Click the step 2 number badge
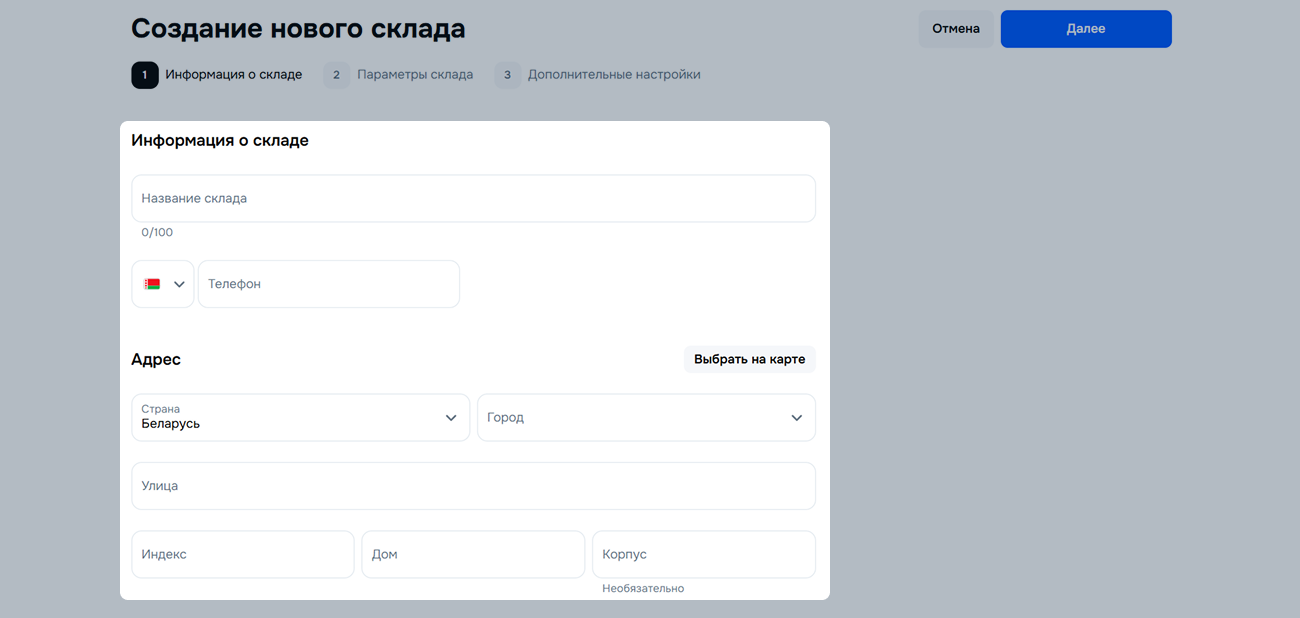 tap(336, 75)
